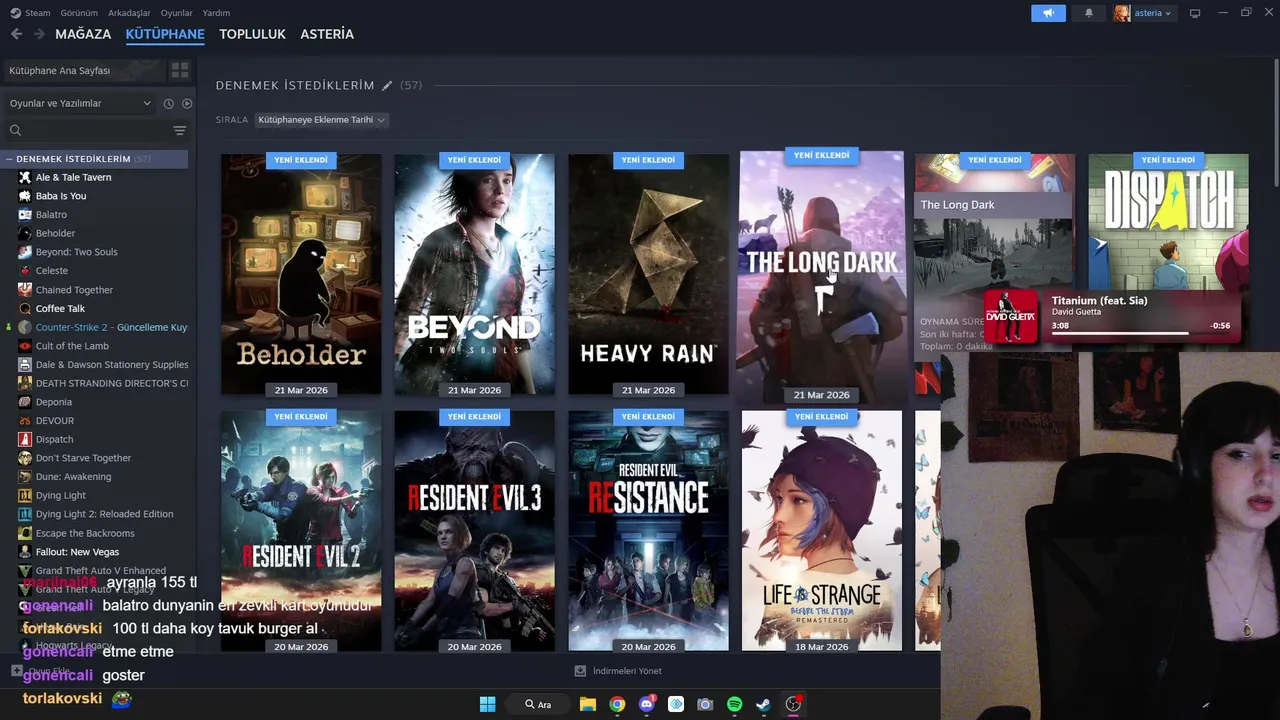Open Windows Start menu
The image size is (1280, 720).
[x=487, y=704]
